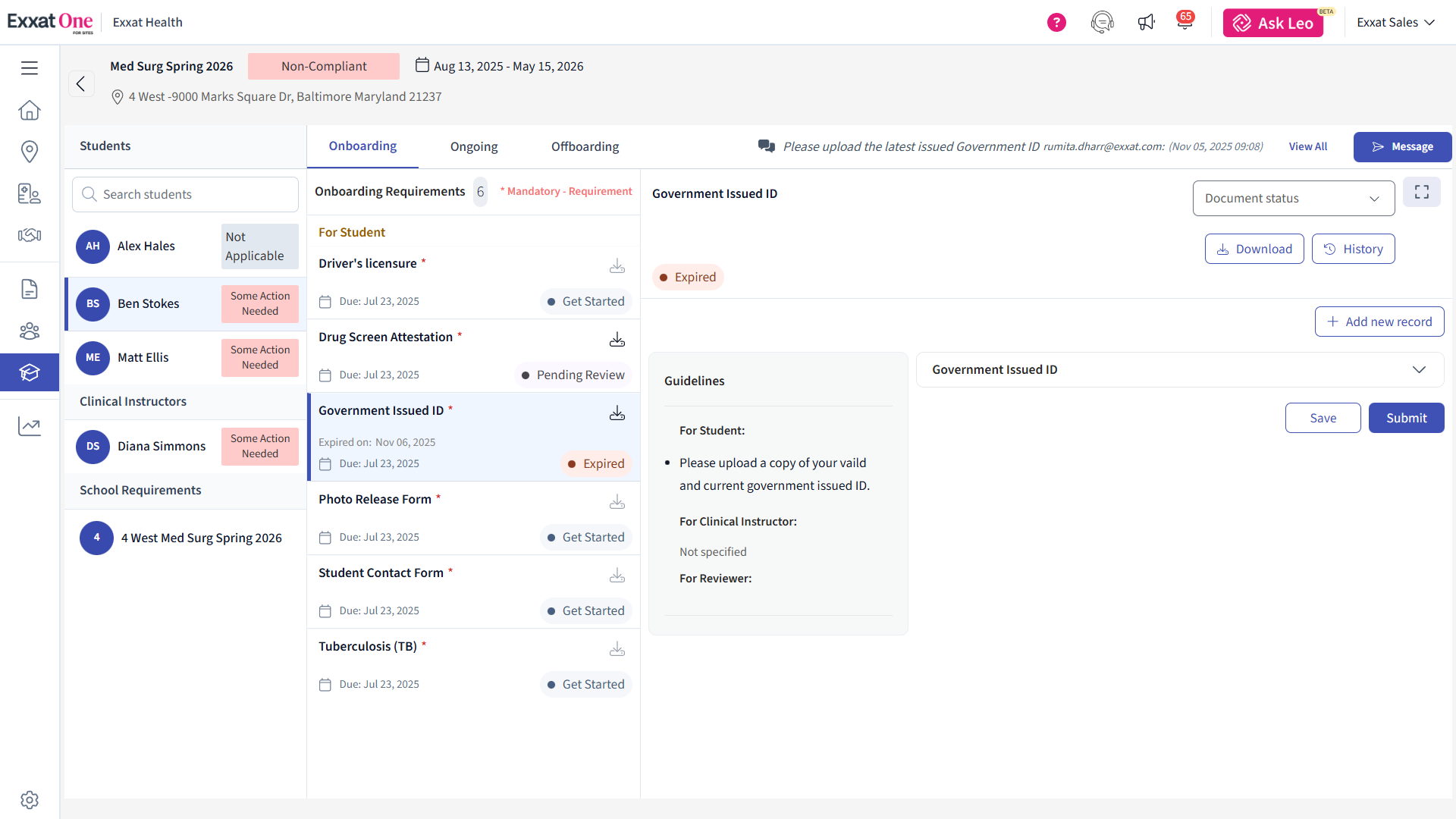Click the hamburger menu icon
The width and height of the screenshot is (1456, 819).
pos(30,68)
